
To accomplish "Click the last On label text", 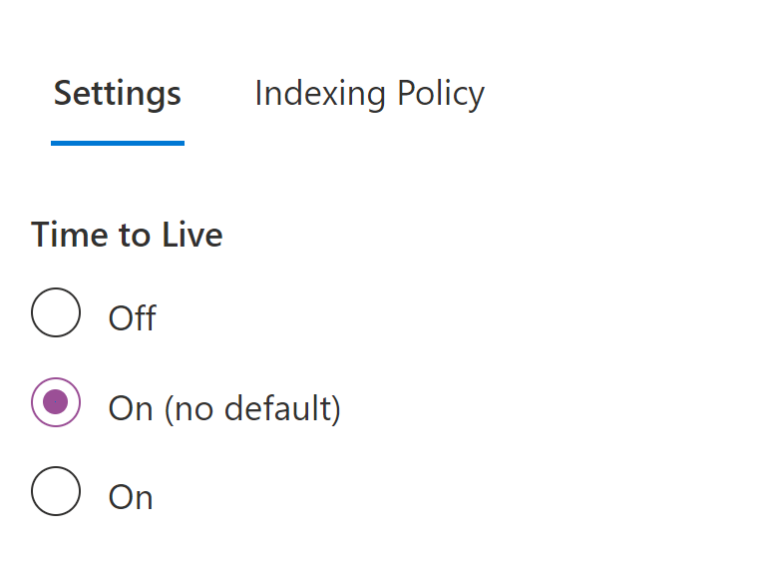I will click(130, 497).
